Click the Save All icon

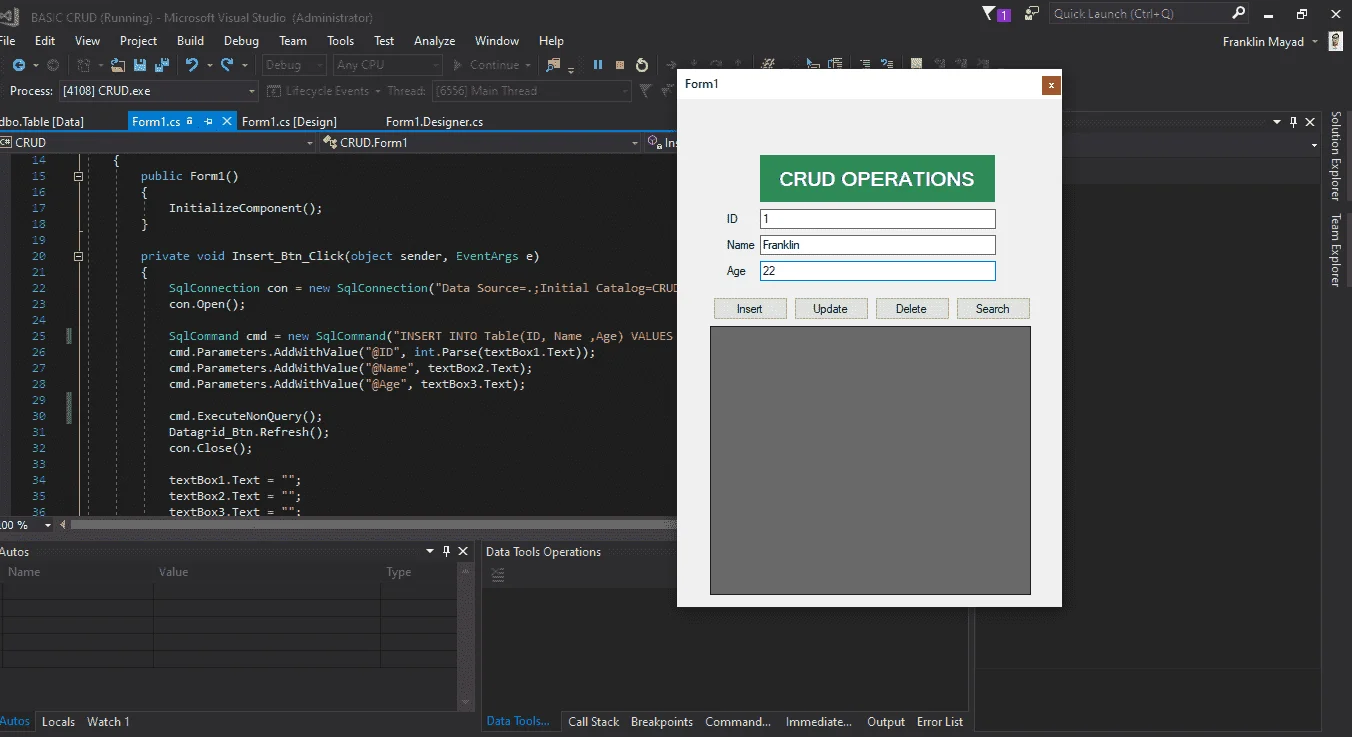pos(160,65)
